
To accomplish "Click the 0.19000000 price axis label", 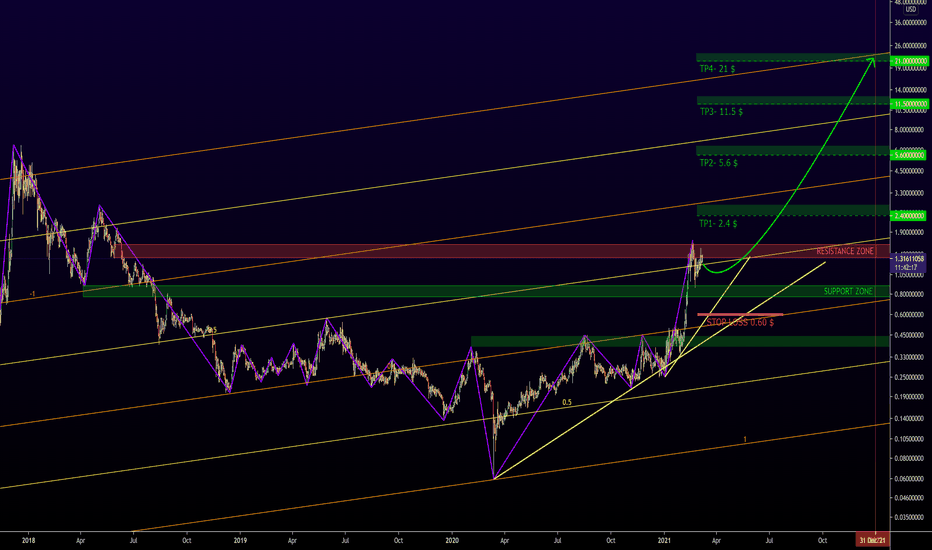I will (909, 397).
